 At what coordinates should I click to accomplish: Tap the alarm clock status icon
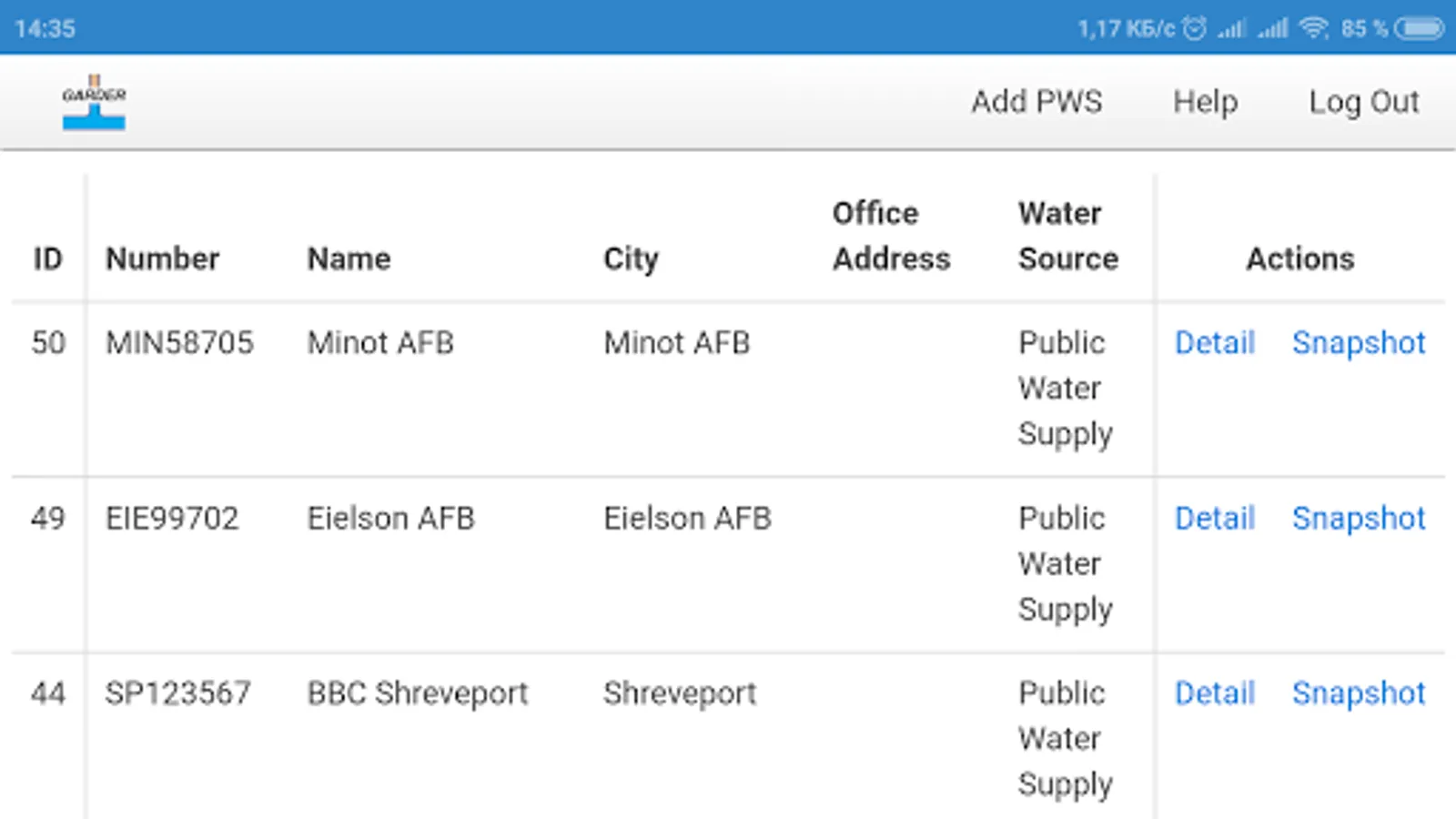[x=1194, y=28]
